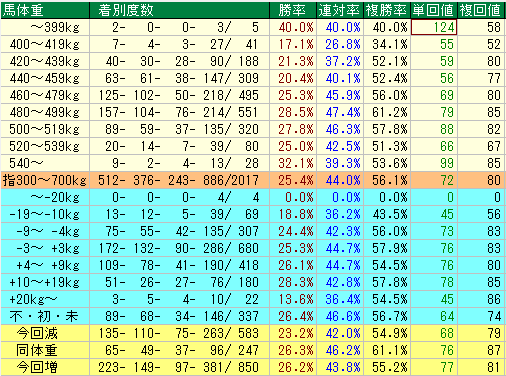The height and width of the screenshot is (376, 506).
Task: Select the ～-20kg row label
Action: click(45, 197)
